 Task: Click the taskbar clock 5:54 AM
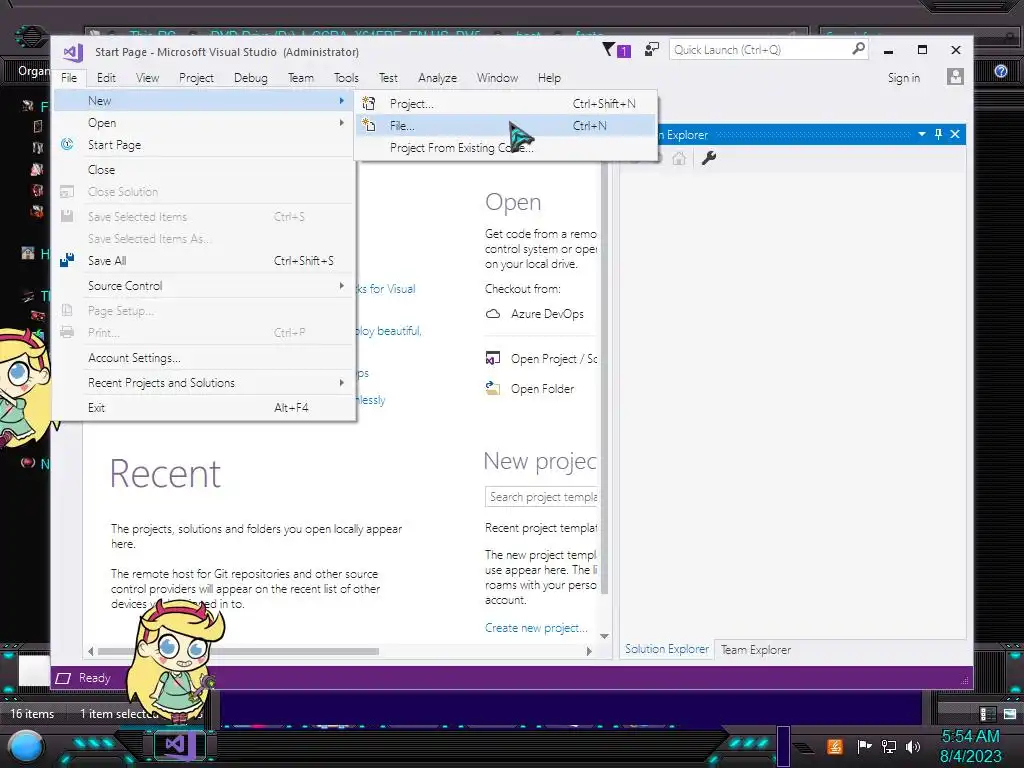(970, 737)
